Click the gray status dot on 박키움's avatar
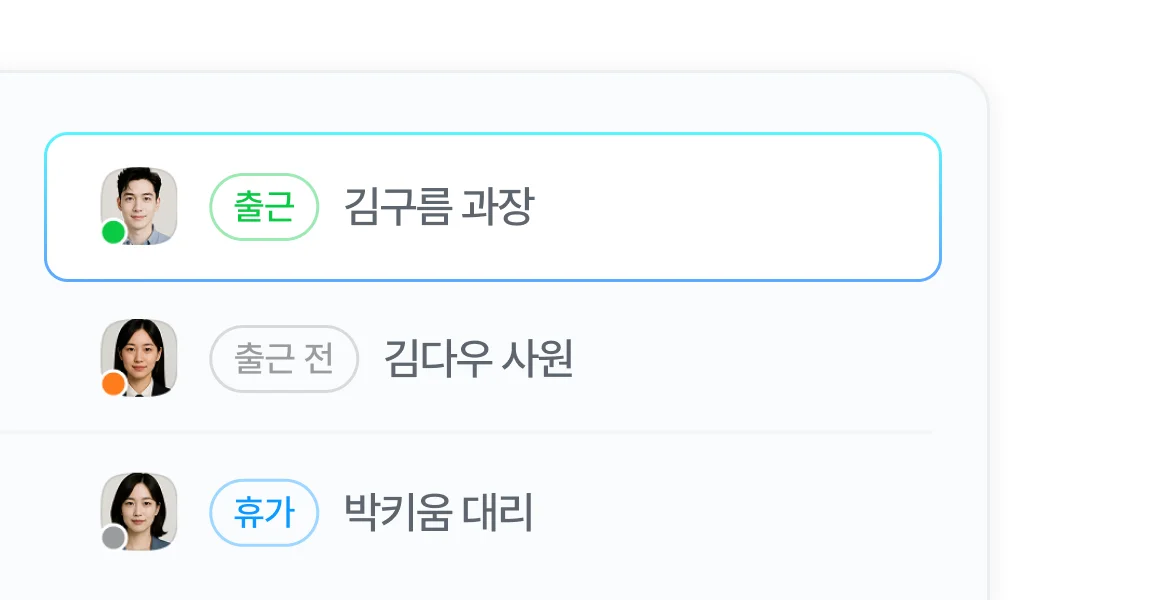This screenshot has width=1176, height=600. [x=113, y=537]
